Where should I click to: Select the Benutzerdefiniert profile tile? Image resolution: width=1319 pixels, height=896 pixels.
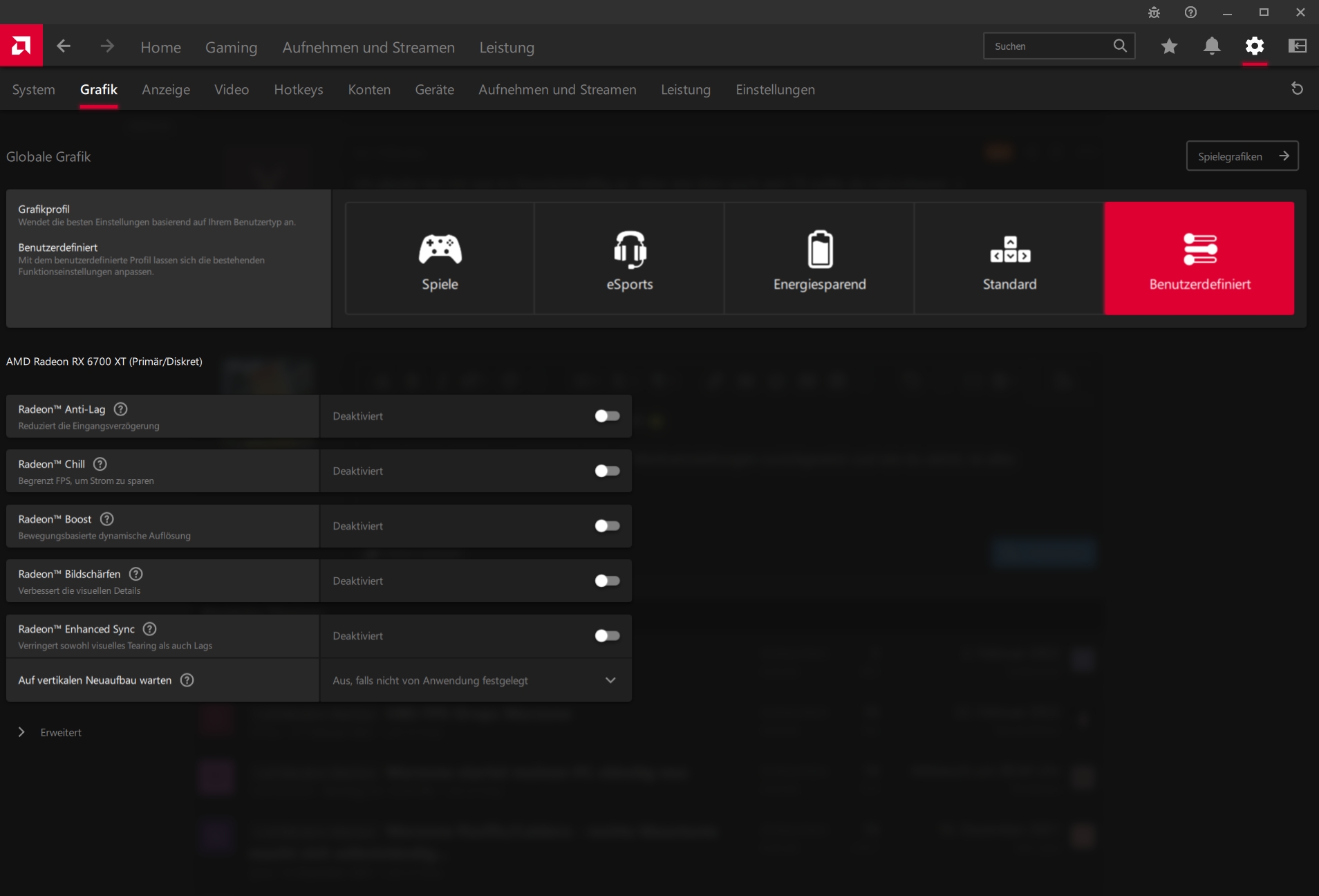(1199, 259)
